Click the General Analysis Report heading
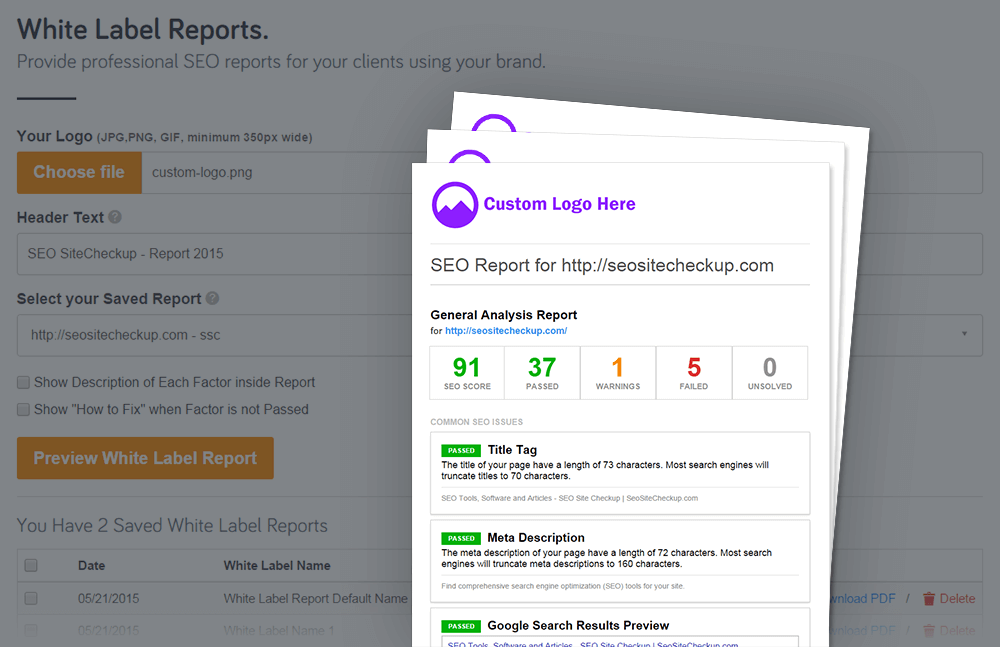The image size is (1000, 647). coord(503,315)
